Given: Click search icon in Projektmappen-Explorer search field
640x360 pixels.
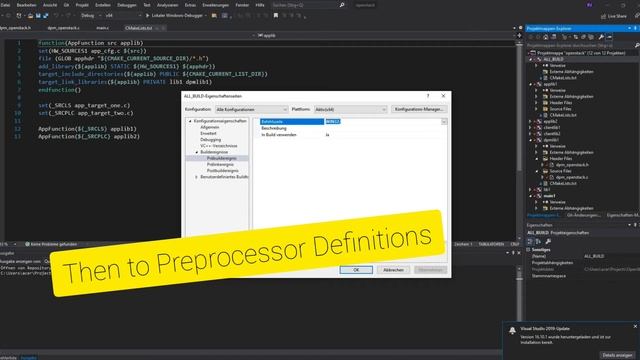Looking at the screenshot, I should [x=637, y=45].
